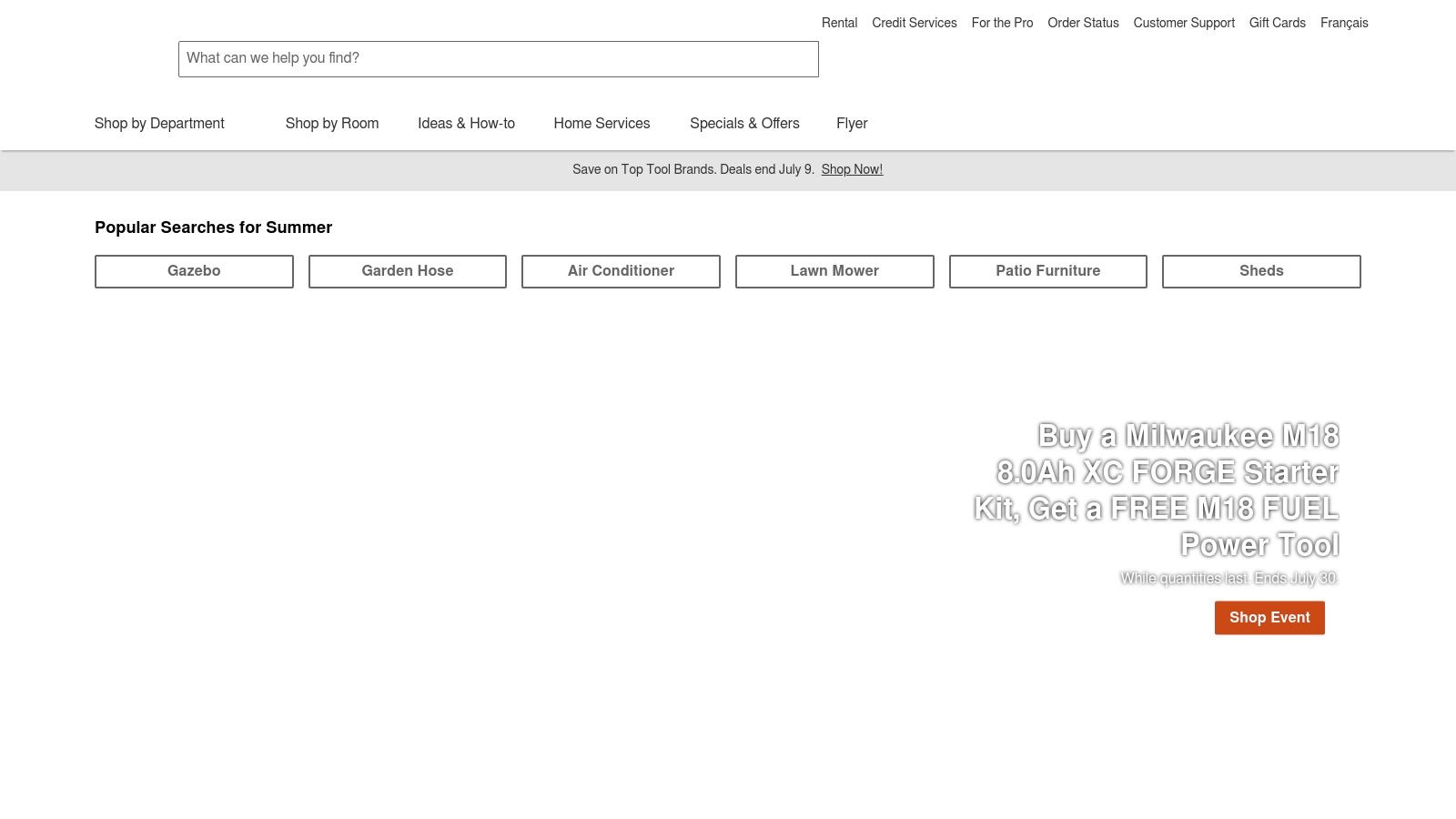The width and height of the screenshot is (1456, 819).
Task: Open the Shop by Department menu
Action: coord(159,124)
